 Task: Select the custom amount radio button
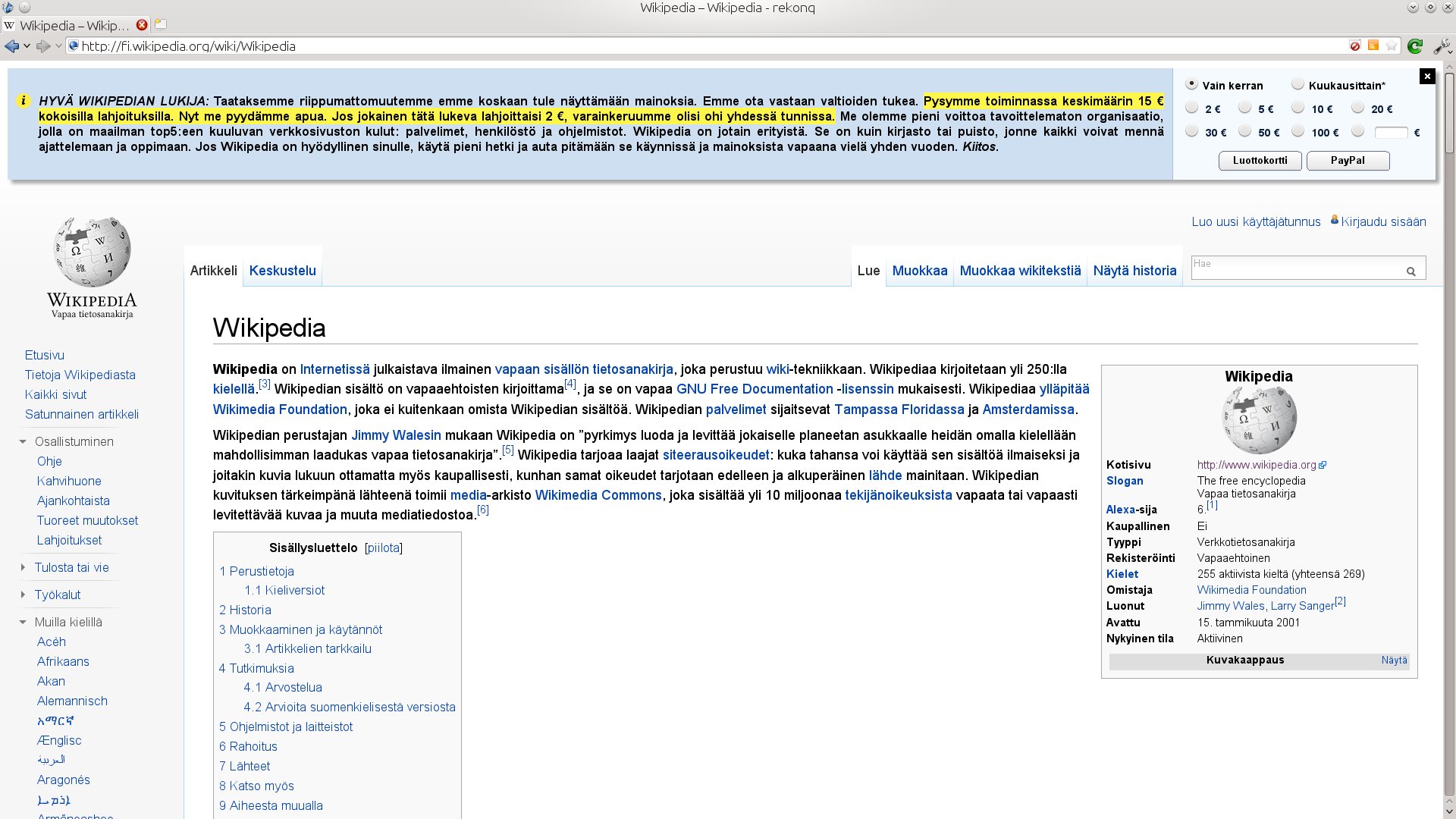[1358, 131]
